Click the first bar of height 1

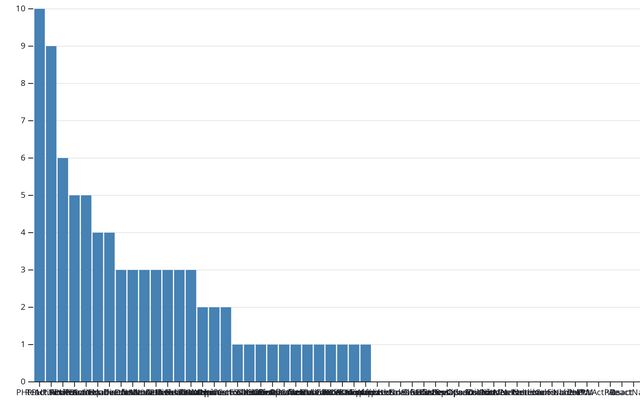(x=238, y=362)
